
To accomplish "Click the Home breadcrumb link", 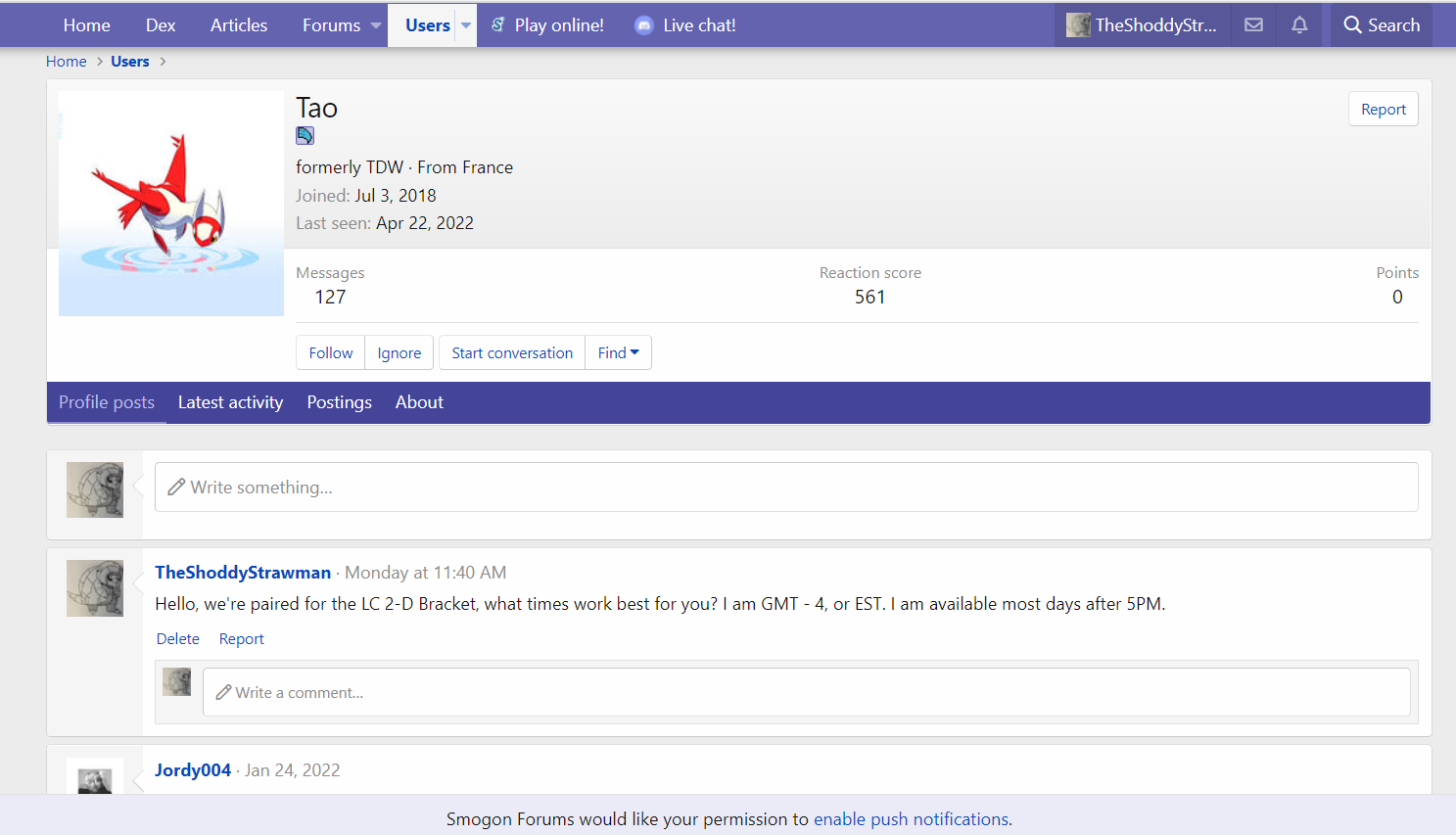I will (67, 62).
